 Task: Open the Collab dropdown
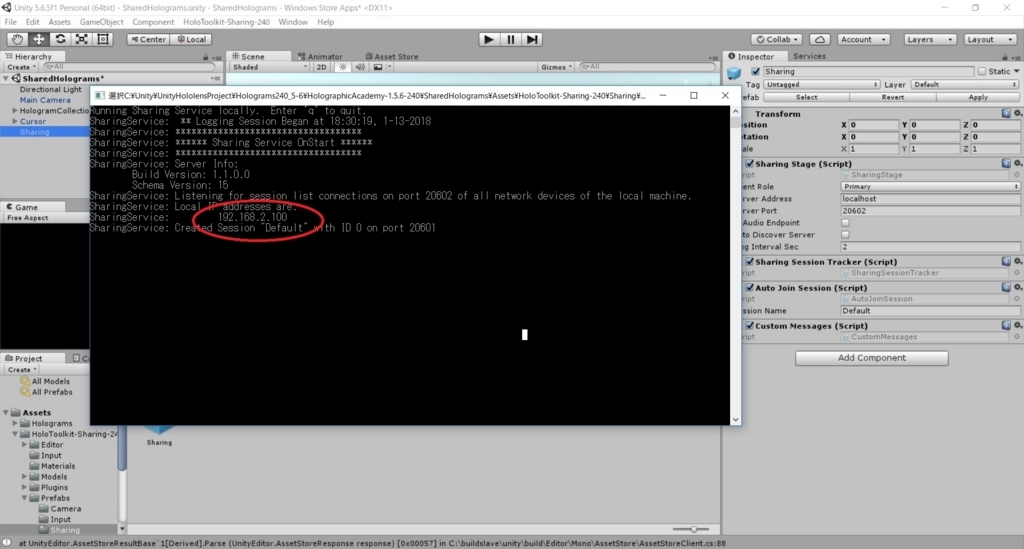(777, 39)
